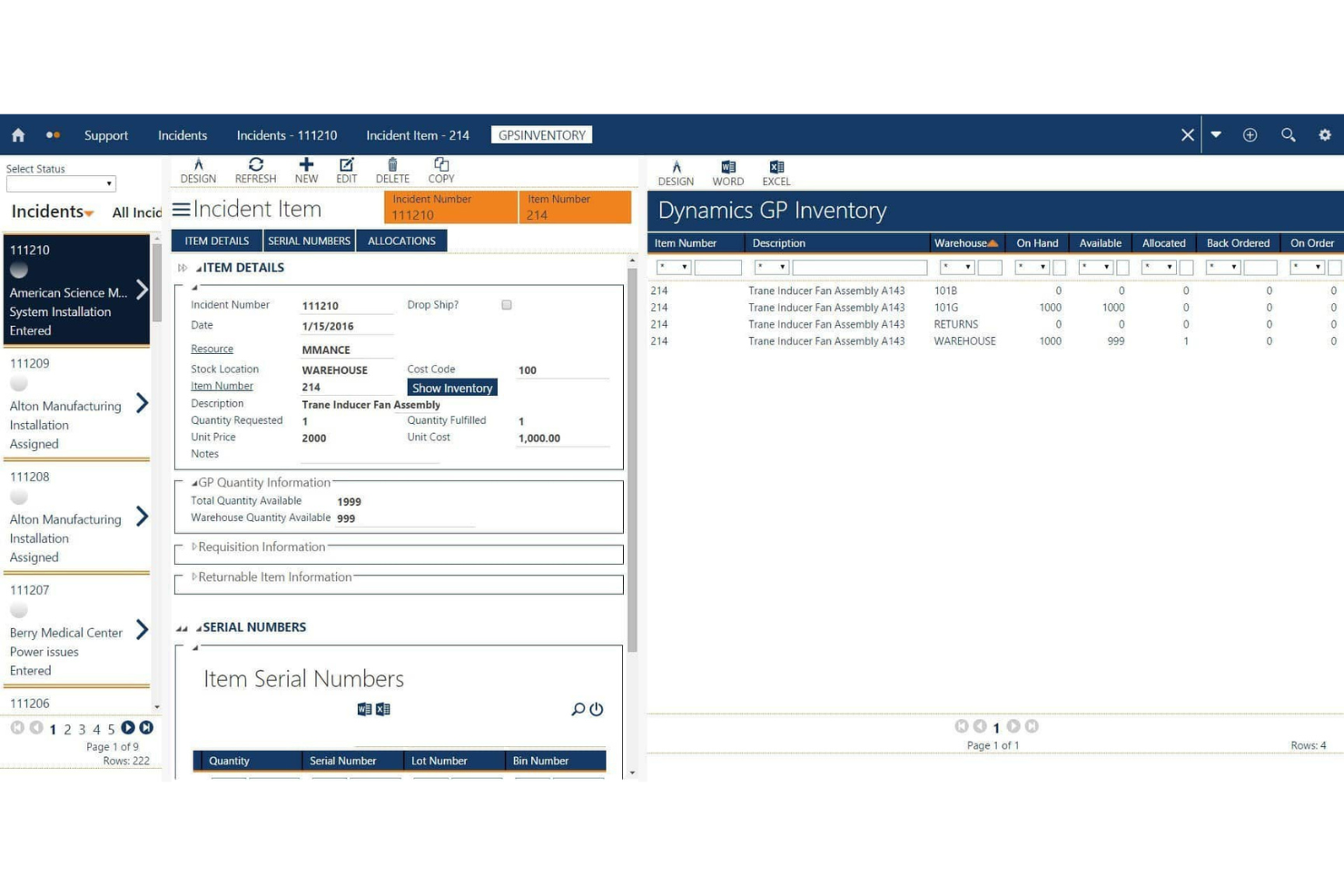Click the Cost Code field
The height and width of the screenshot is (896, 1344).
[563, 370]
